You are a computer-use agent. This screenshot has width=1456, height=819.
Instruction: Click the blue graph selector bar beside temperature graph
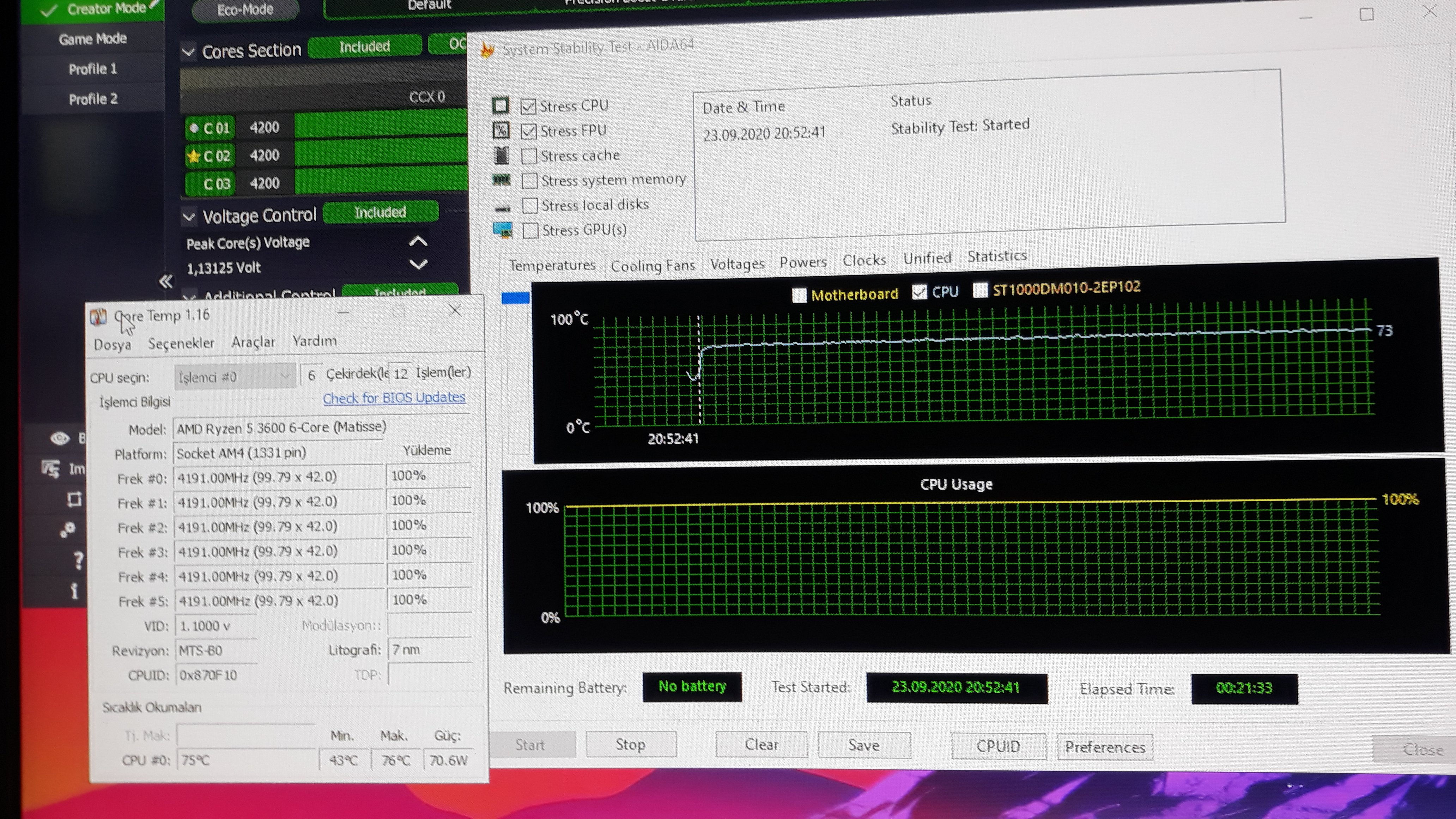[515, 298]
